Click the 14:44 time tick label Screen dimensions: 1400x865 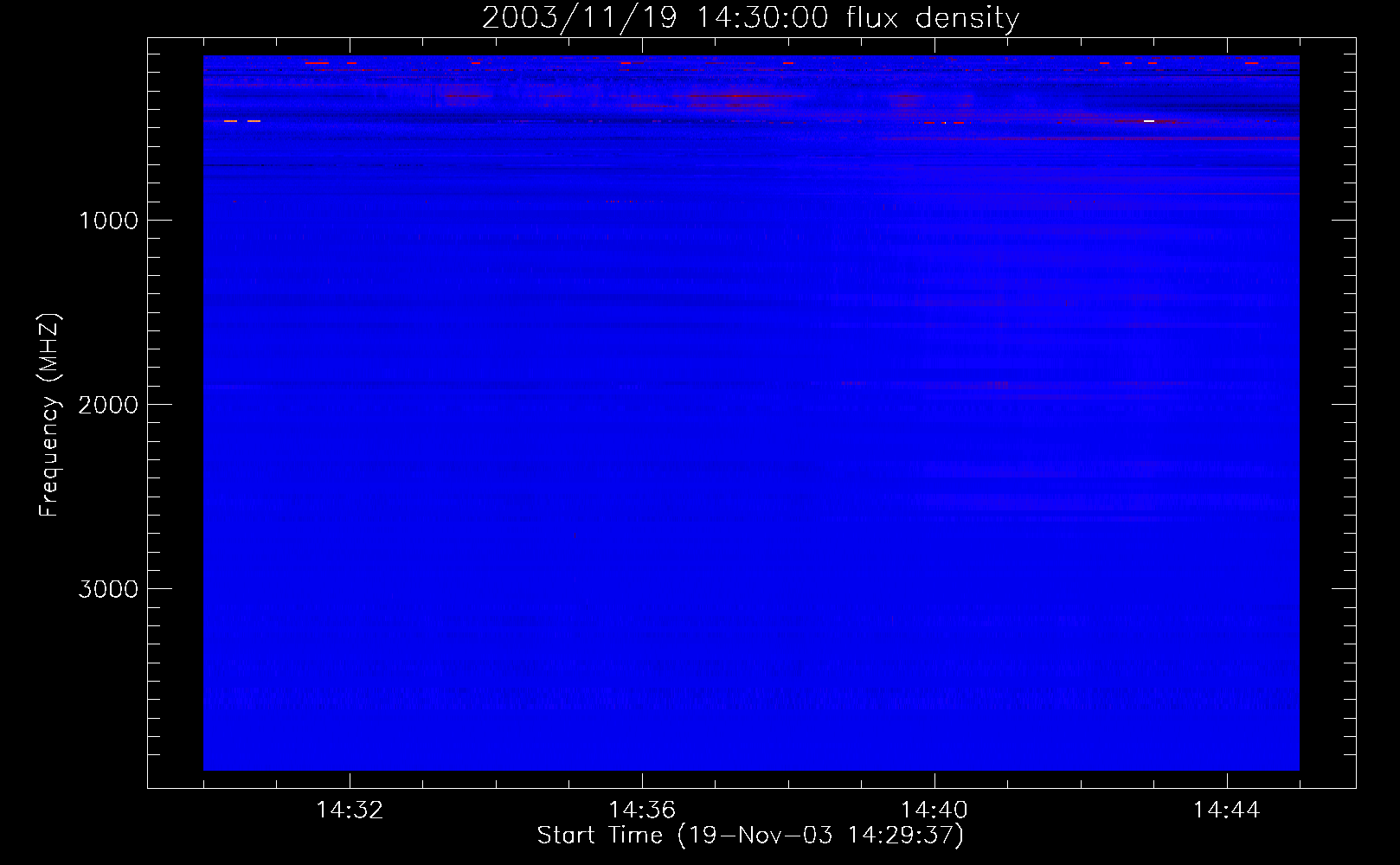point(1227,811)
